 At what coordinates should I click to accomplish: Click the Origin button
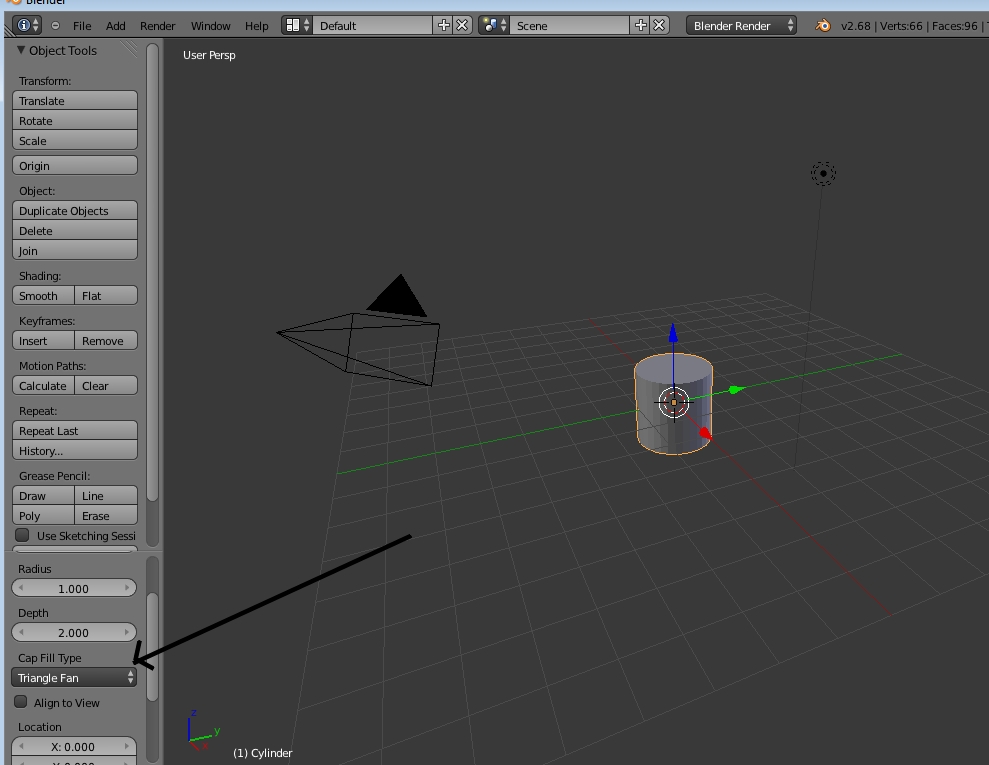(x=75, y=165)
